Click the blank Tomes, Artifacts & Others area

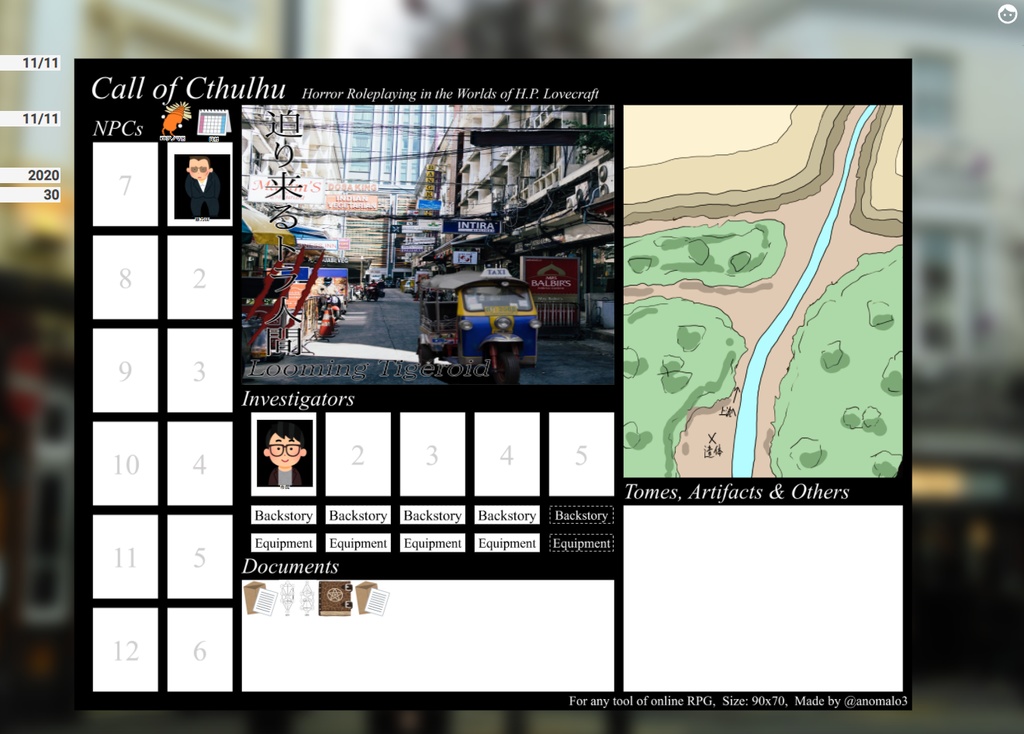[763, 598]
